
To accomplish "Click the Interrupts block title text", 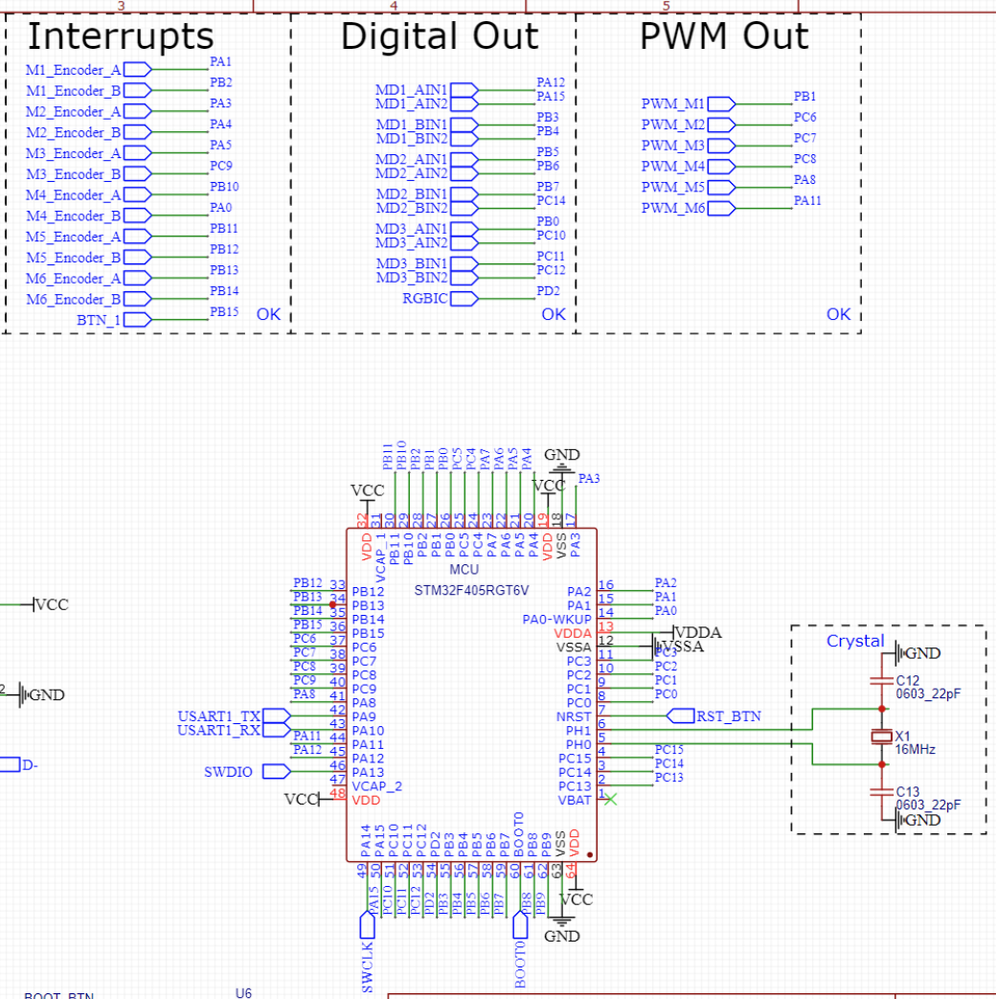I will tap(120, 36).
